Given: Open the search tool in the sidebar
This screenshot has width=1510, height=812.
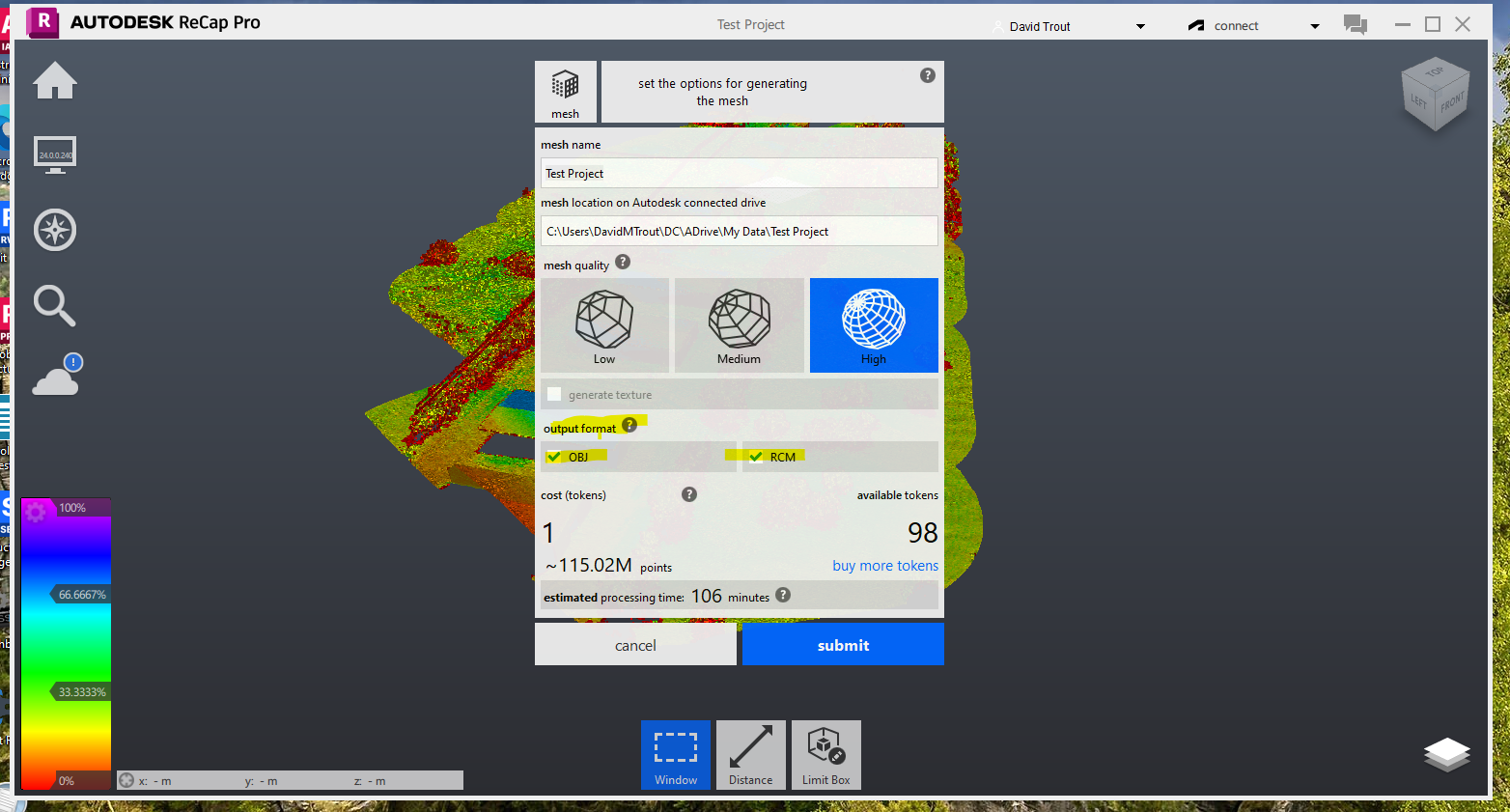Looking at the screenshot, I should coord(54,305).
